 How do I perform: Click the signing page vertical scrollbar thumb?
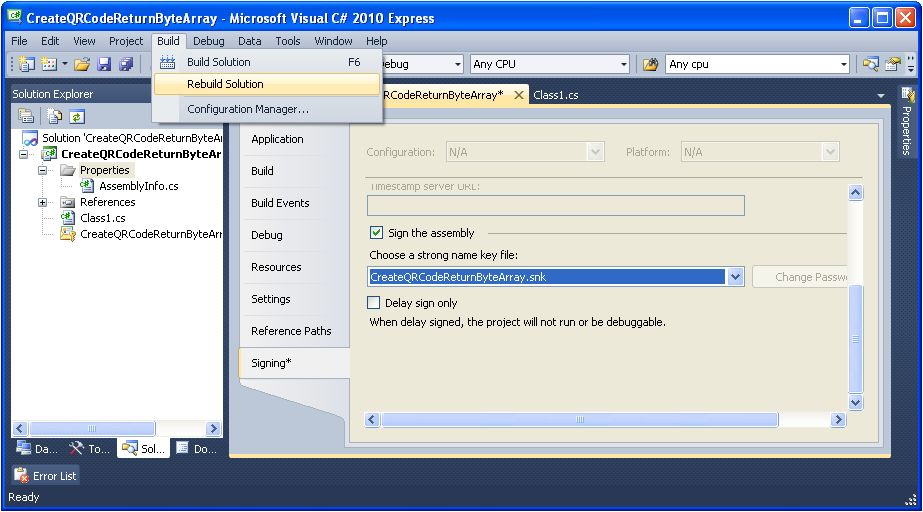coord(856,338)
